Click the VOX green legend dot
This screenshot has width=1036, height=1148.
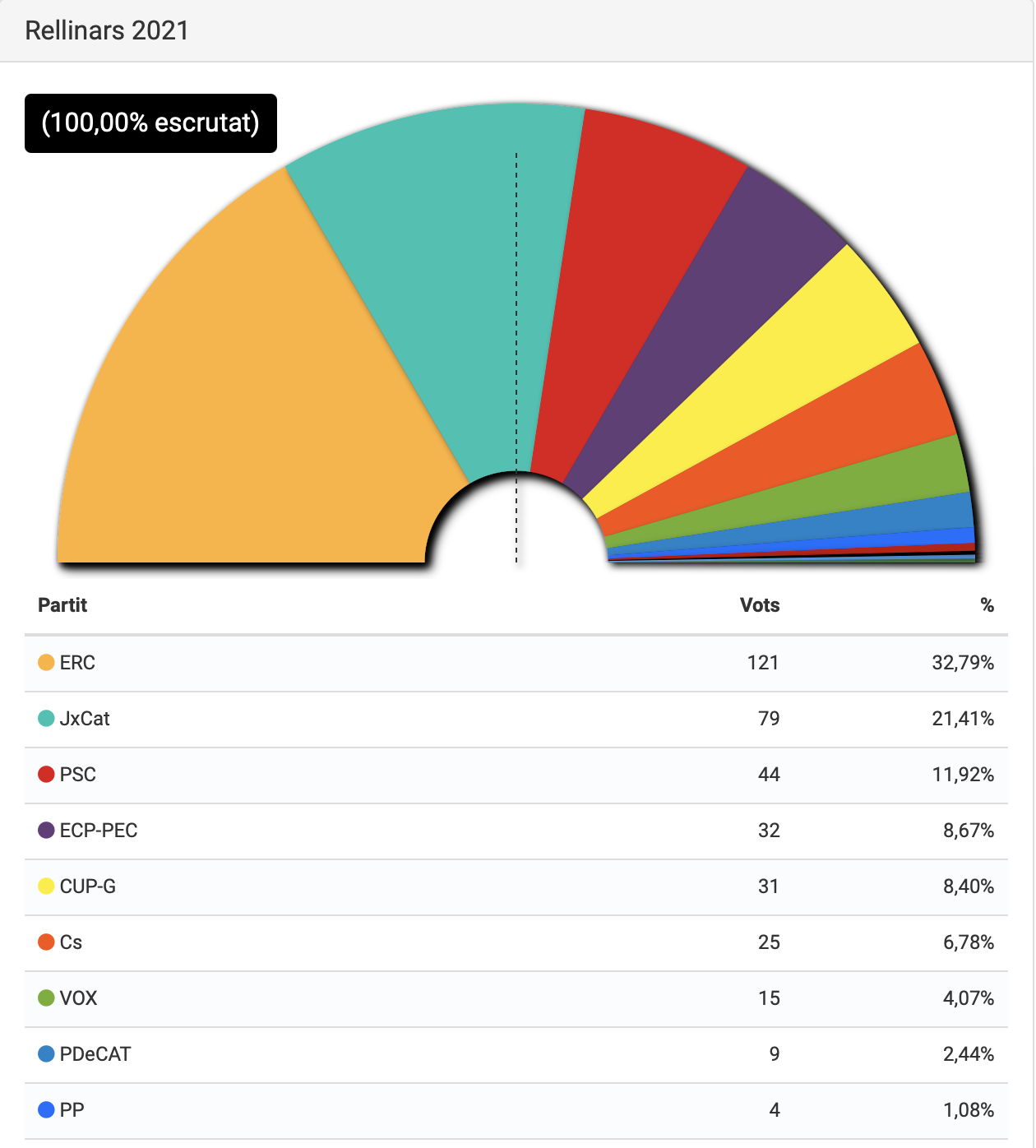click(x=46, y=998)
